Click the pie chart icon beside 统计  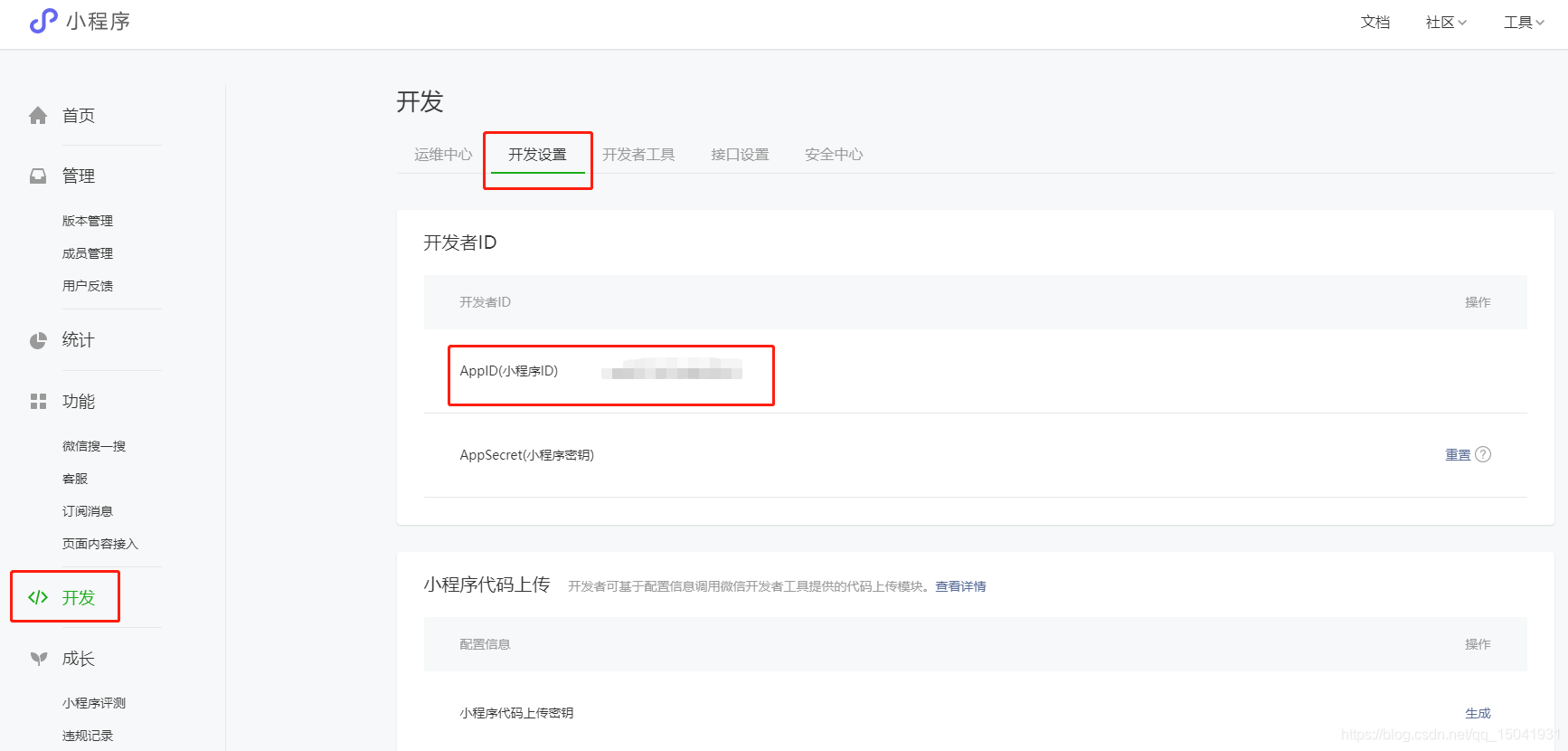pyautogui.click(x=38, y=340)
